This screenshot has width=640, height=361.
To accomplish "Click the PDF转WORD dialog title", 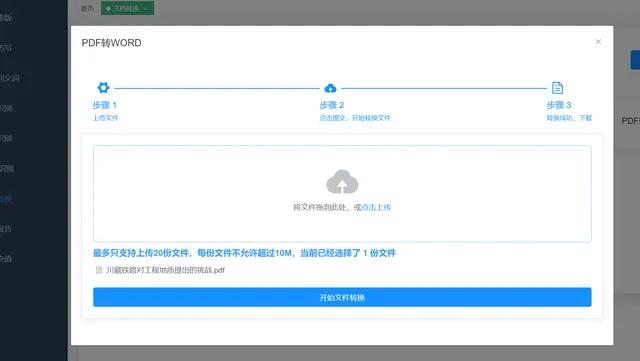I will point(111,43).
